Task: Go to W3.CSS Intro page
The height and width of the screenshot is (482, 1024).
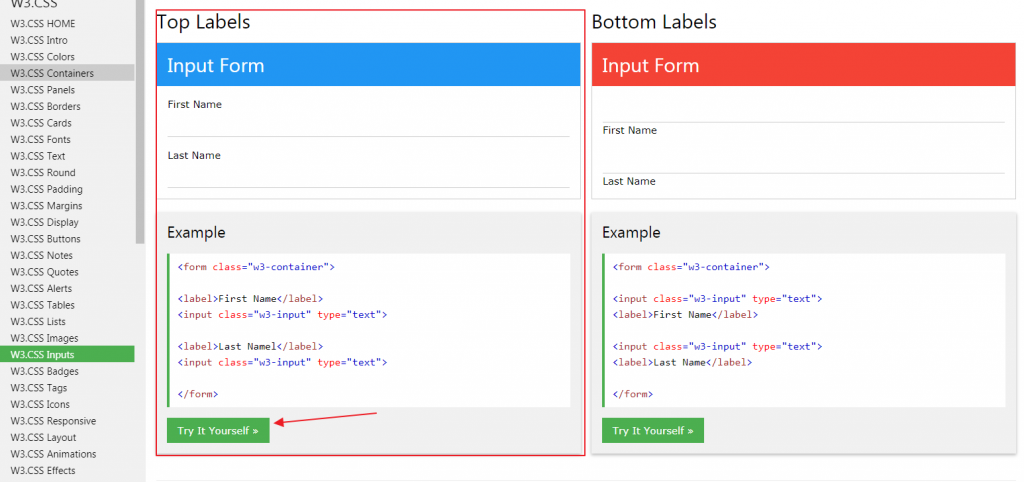Action: (x=40, y=40)
